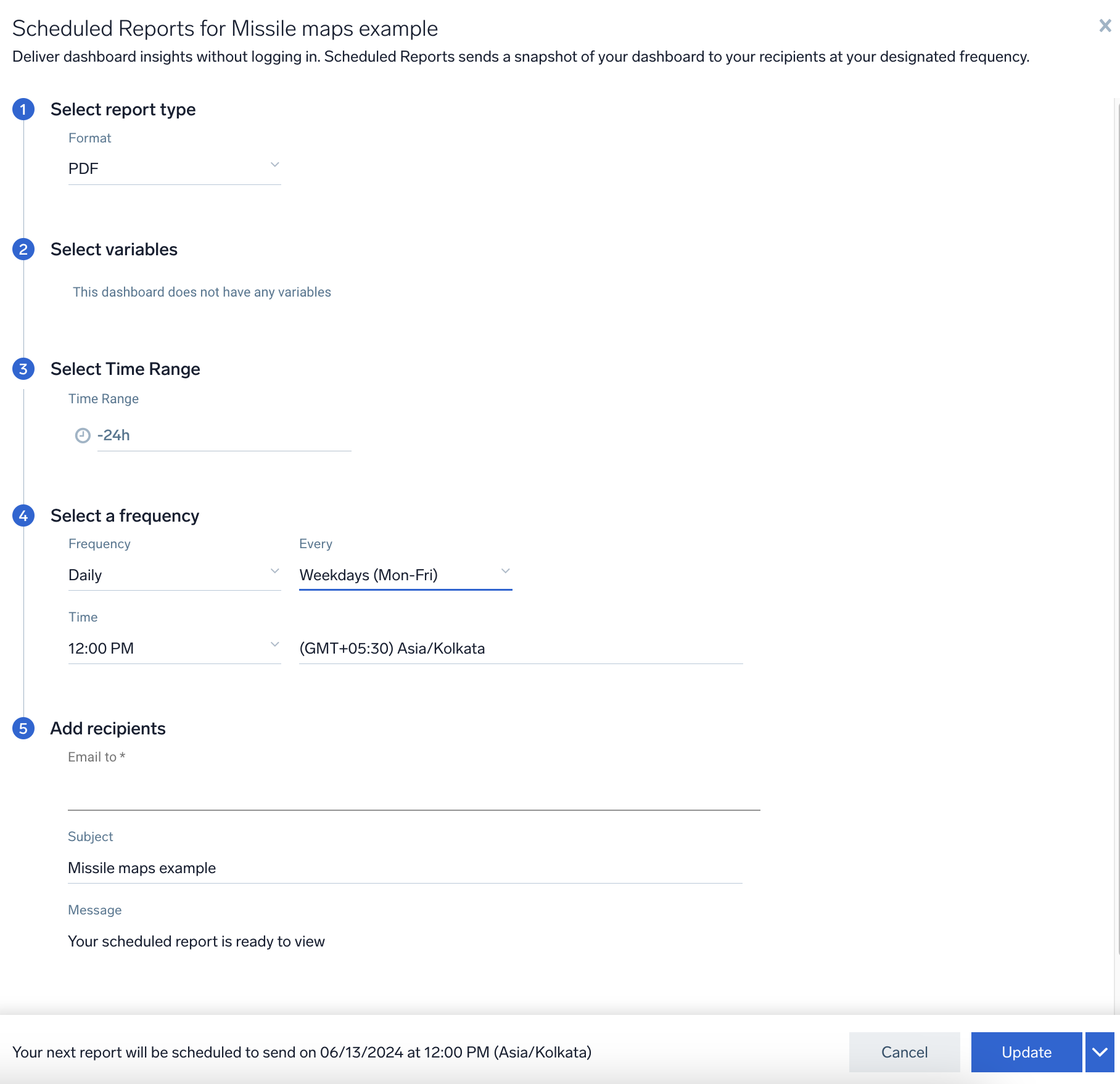Open the Every dropdown showing Weekdays

[x=405, y=575]
